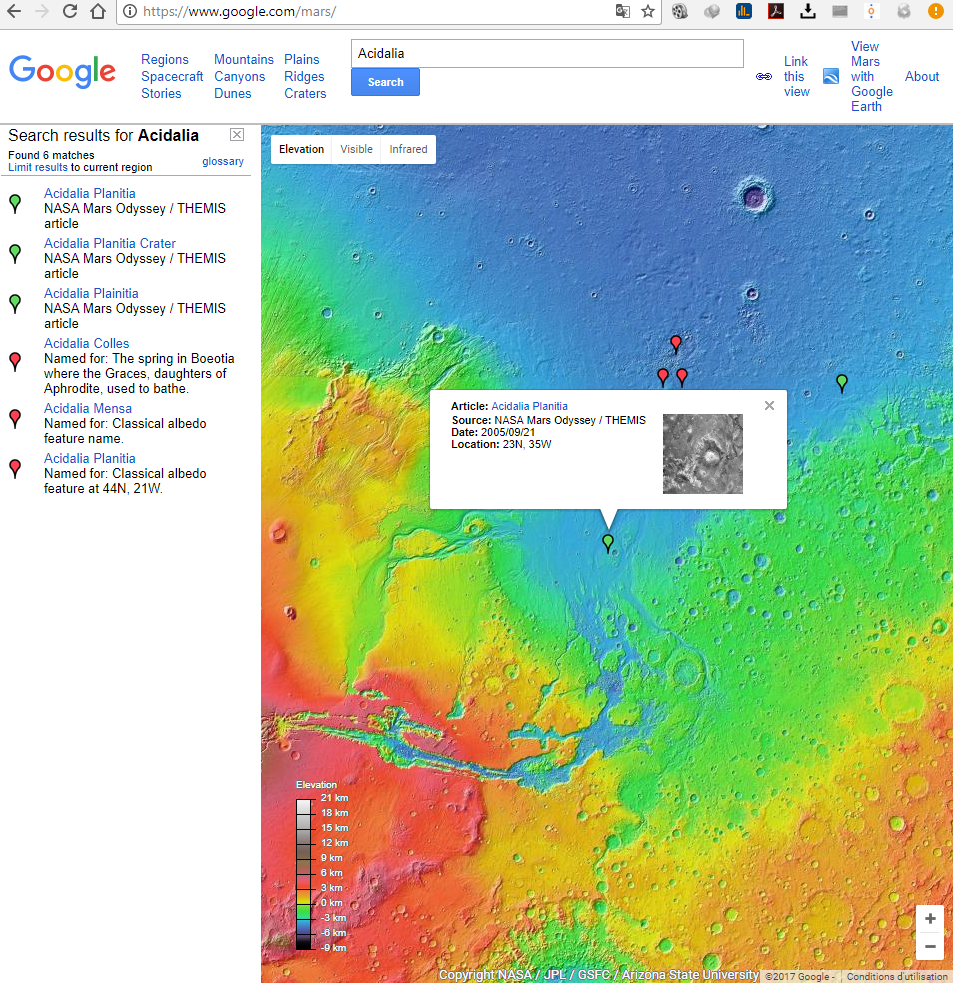
Task: Select the Elevation map layer
Action: [301, 149]
